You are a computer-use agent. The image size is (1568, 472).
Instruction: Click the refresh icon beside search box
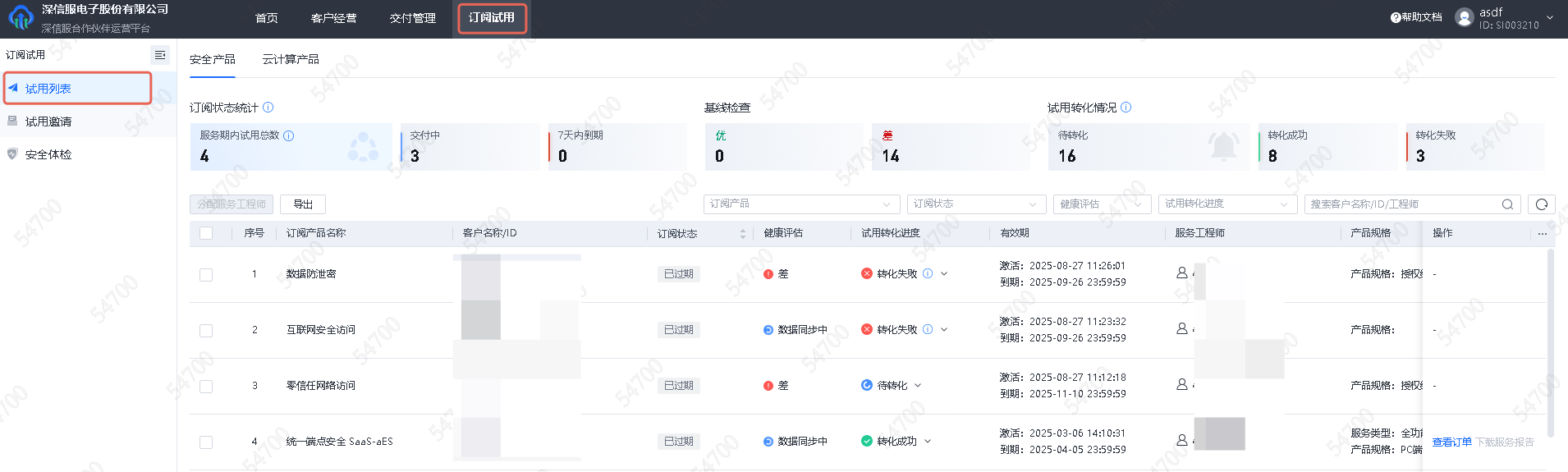pyautogui.click(x=1541, y=204)
